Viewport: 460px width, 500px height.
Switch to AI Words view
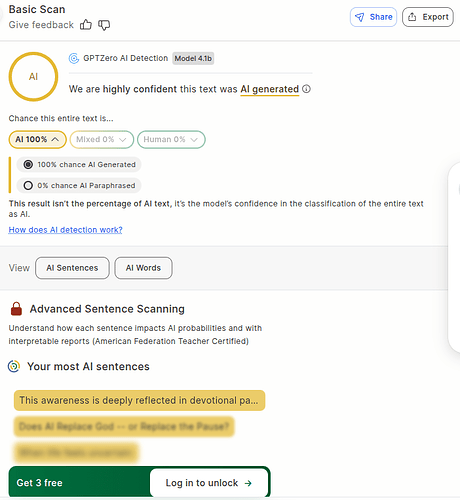click(x=143, y=268)
